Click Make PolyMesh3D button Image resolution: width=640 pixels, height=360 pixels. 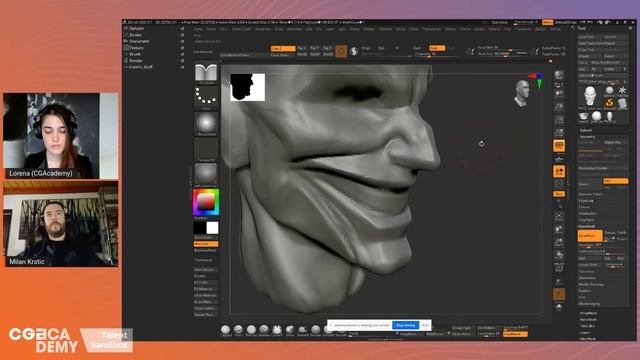pos(609,63)
